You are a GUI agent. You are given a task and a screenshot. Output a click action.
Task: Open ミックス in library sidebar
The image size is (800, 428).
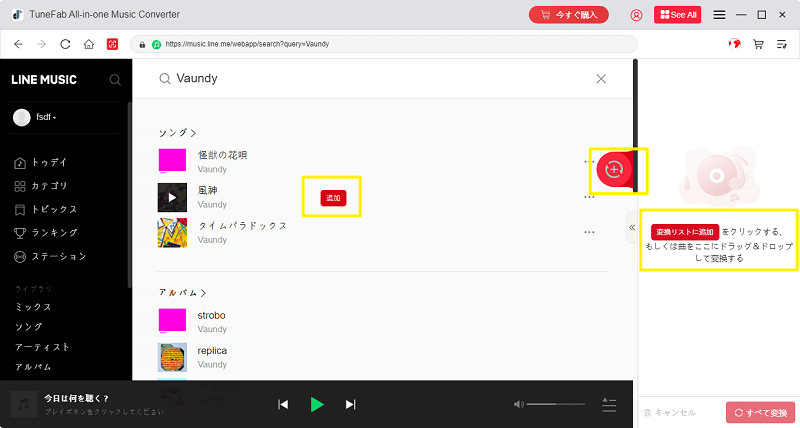tap(33, 307)
